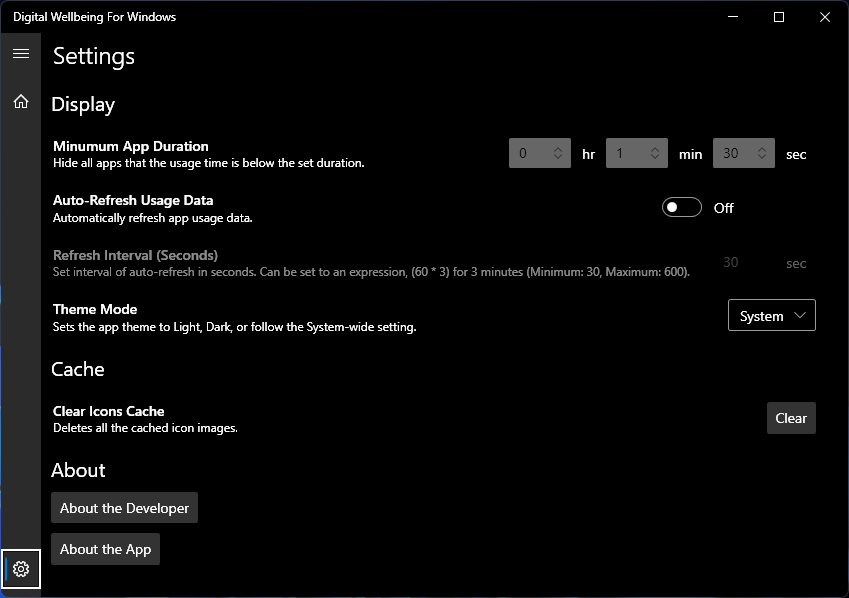The height and width of the screenshot is (598, 849).
Task: Open About the App
Action: click(x=105, y=549)
